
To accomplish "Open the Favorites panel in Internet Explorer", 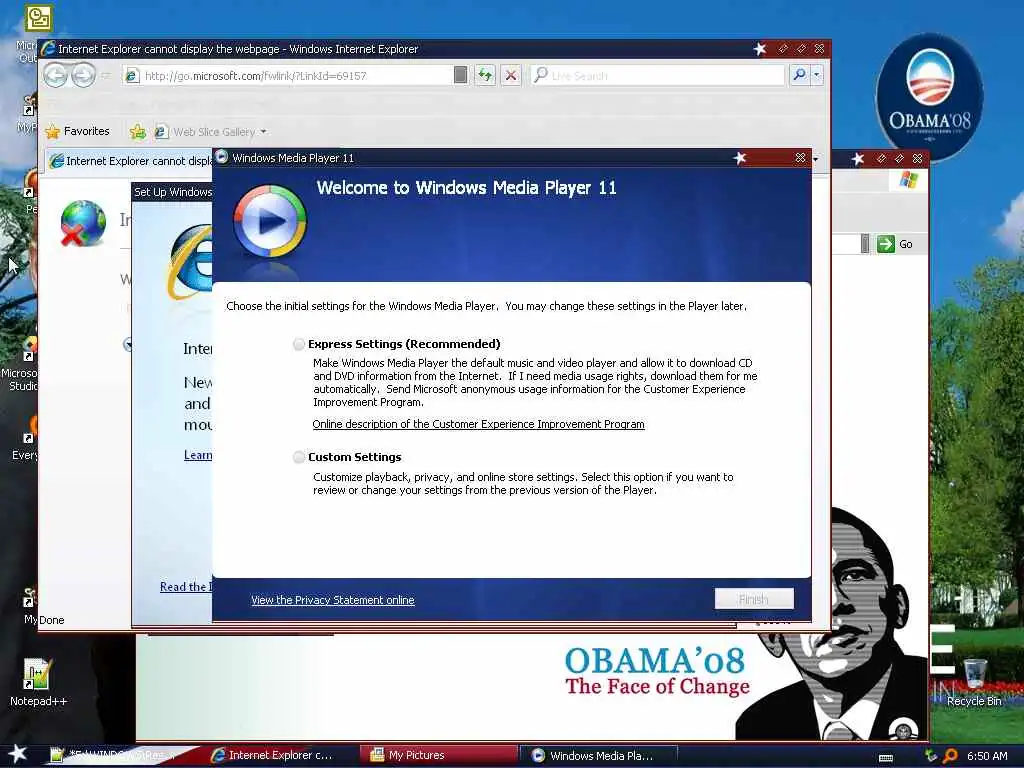I will click(77, 131).
